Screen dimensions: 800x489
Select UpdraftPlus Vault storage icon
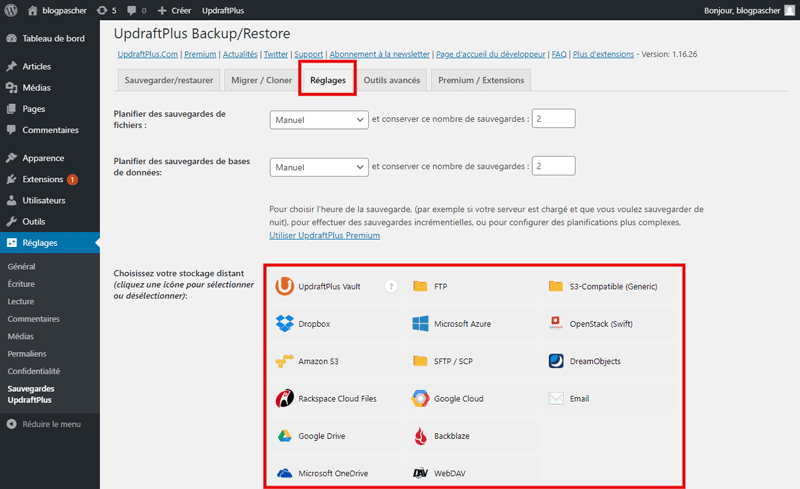pyautogui.click(x=285, y=286)
